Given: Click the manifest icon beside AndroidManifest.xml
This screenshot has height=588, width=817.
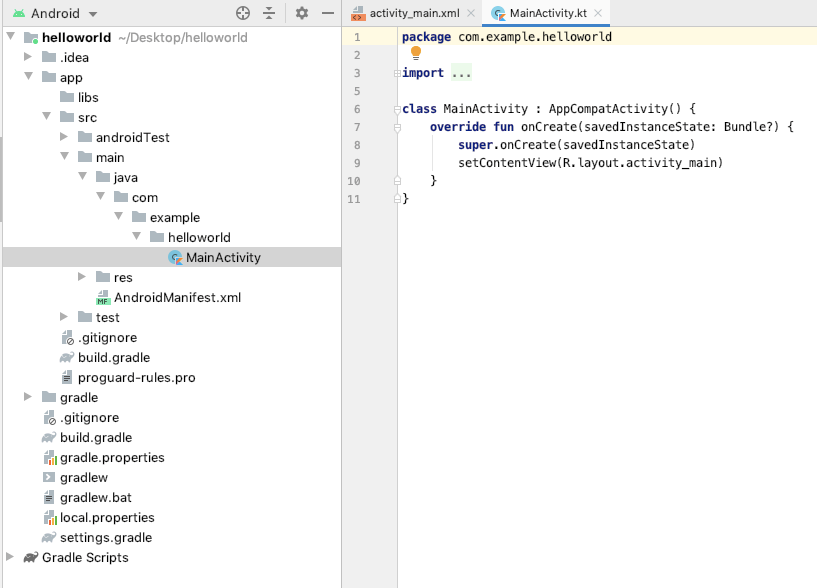Looking at the screenshot, I should [x=104, y=297].
